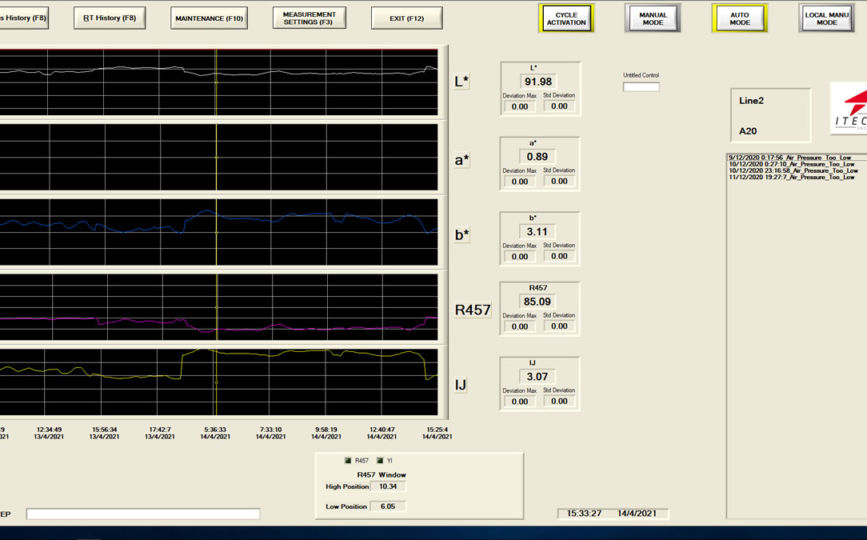
Task: Click b* Std Deviation value
Action: (559, 256)
